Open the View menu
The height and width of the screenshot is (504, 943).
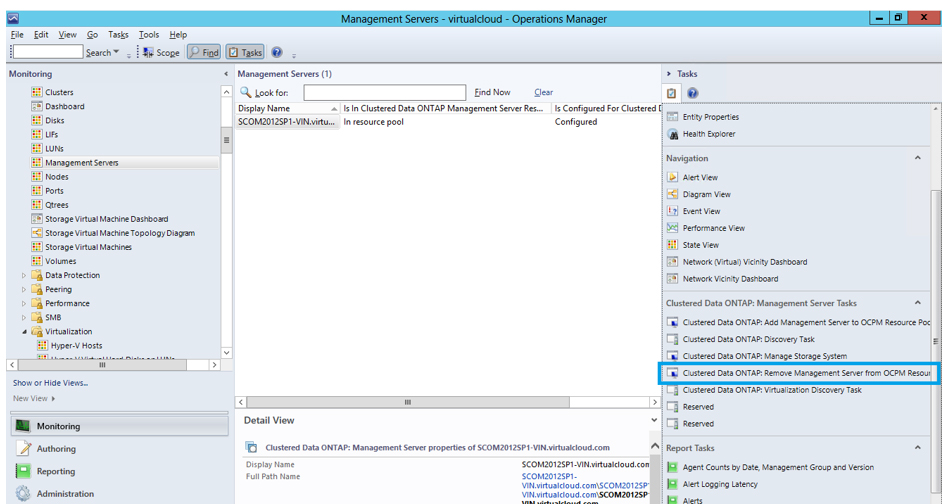tap(67, 34)
